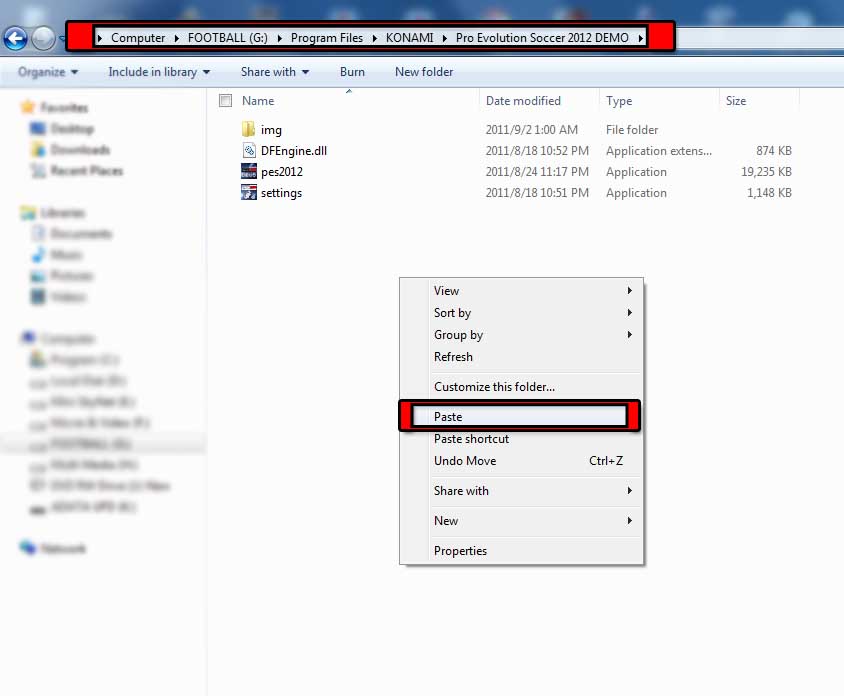Open the Share with toolbar dropdown
The width and height of the screenshot is (844, 696).
pyautogui.click(x=274, y=72)
